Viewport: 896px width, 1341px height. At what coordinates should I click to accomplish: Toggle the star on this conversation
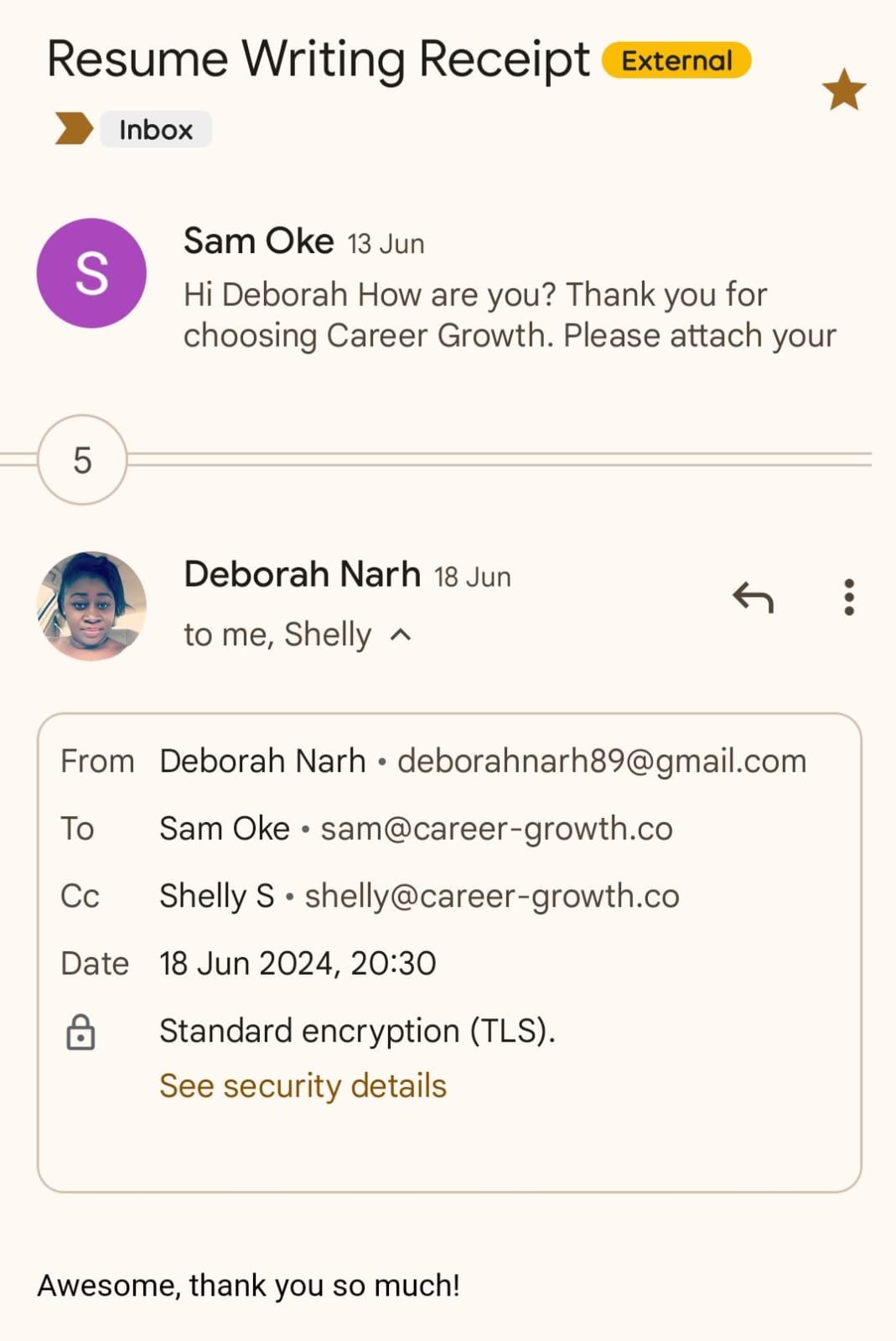[843, 90]
